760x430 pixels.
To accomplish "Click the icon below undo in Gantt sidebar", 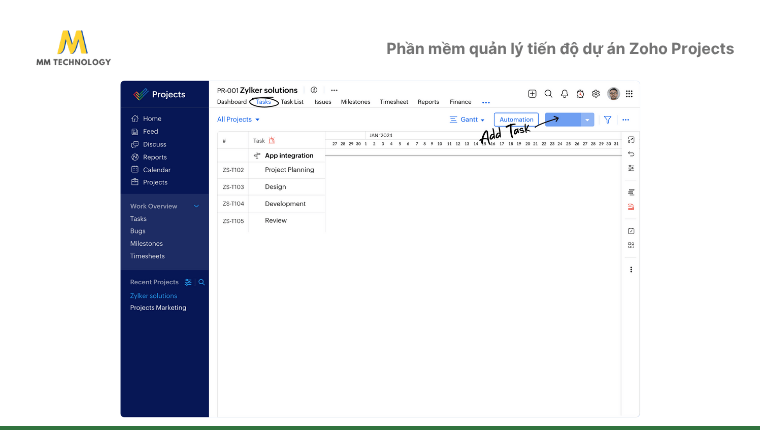I will click(x=631, y=168).
